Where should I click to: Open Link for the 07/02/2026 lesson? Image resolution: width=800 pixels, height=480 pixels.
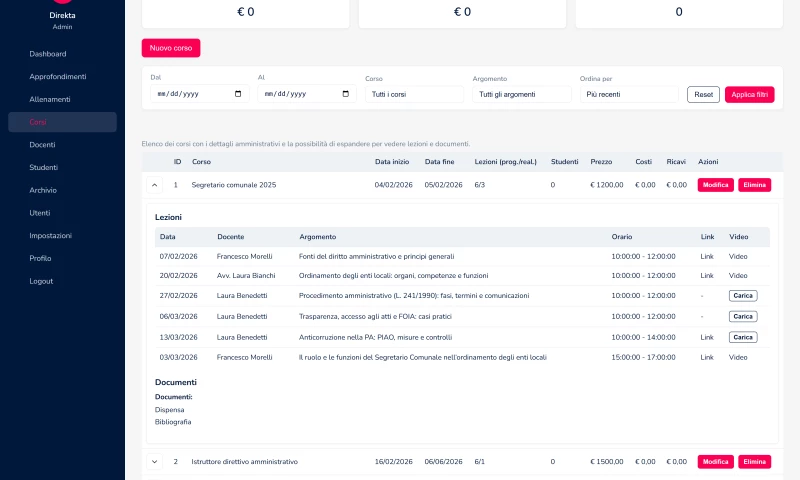point(707,257)
